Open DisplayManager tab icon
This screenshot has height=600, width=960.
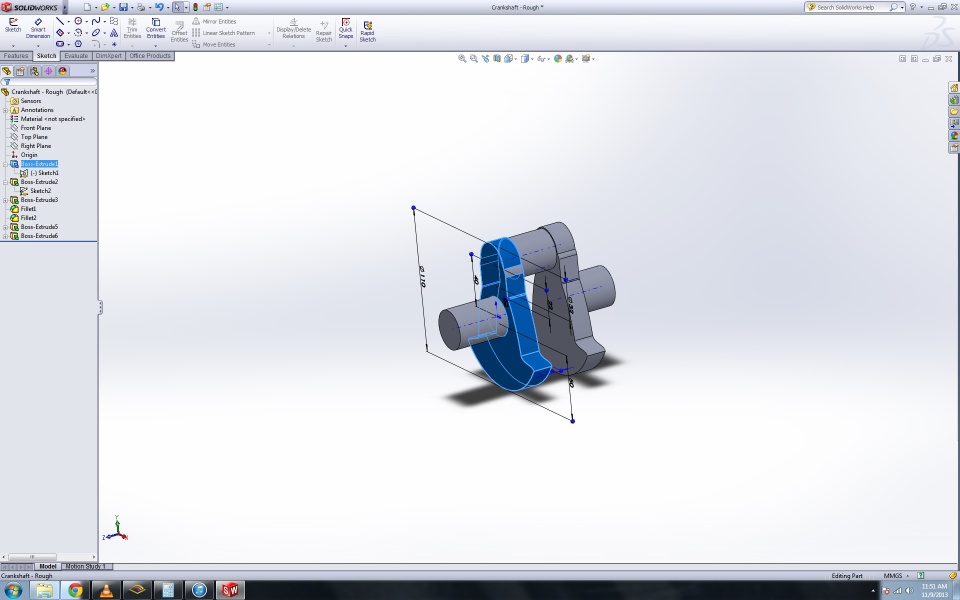pyautogui.click(x=62, y=71)
